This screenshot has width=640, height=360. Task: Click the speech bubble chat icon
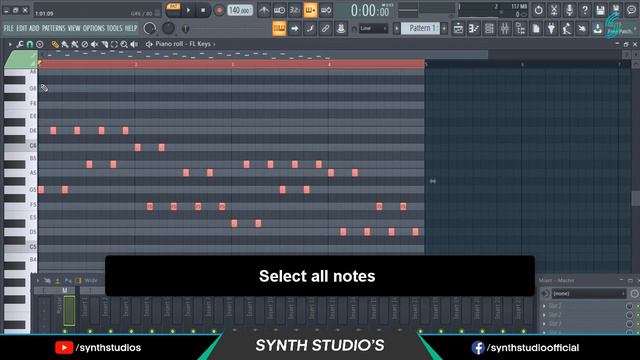(x=631, y=10)
